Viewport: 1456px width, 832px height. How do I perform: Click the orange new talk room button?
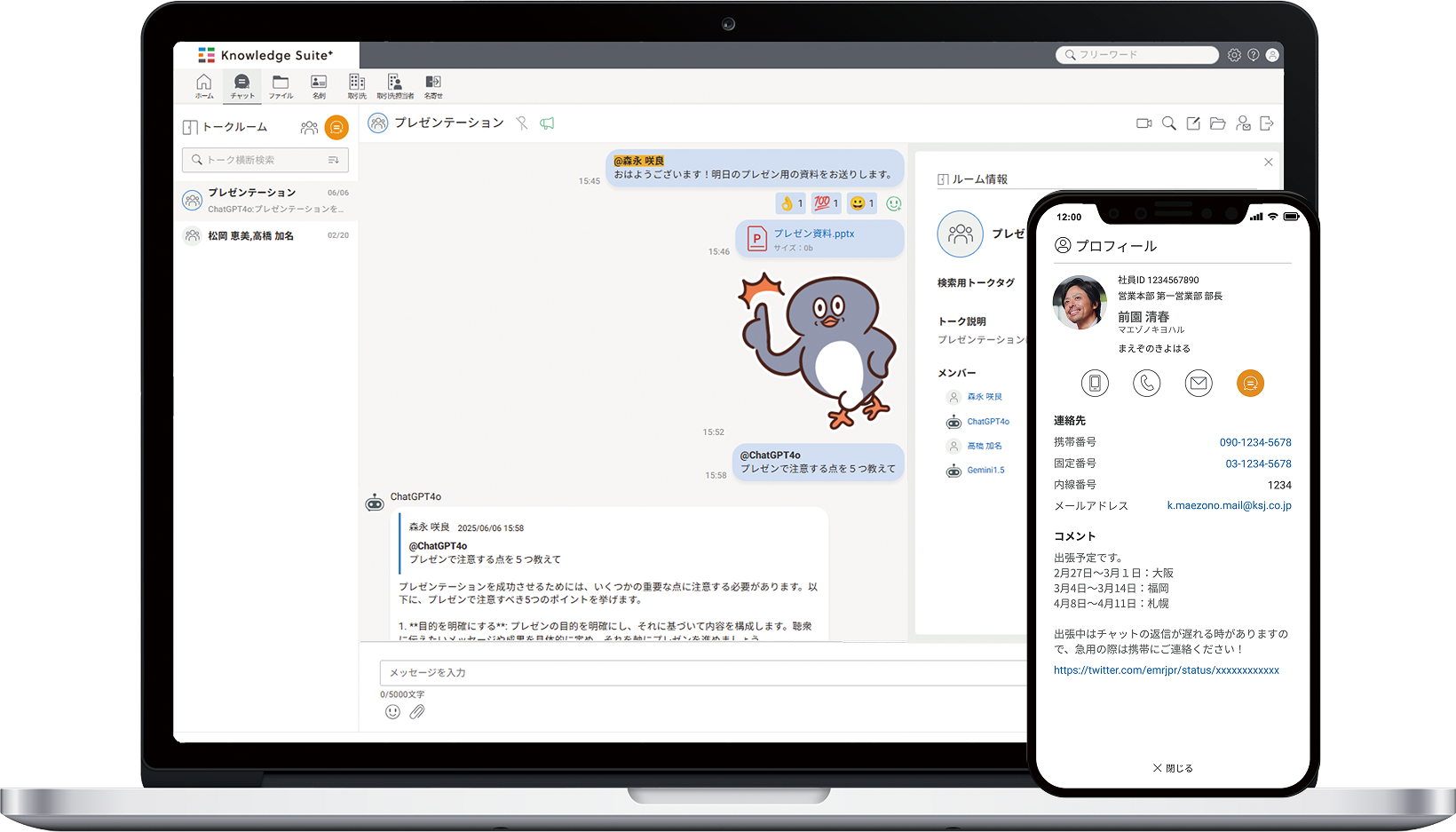[x=336, y=128]
